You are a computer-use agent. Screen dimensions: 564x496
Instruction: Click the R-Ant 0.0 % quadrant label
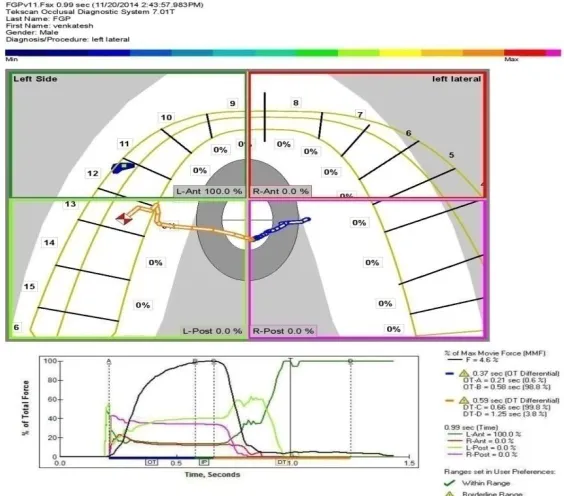click(281, 191)
